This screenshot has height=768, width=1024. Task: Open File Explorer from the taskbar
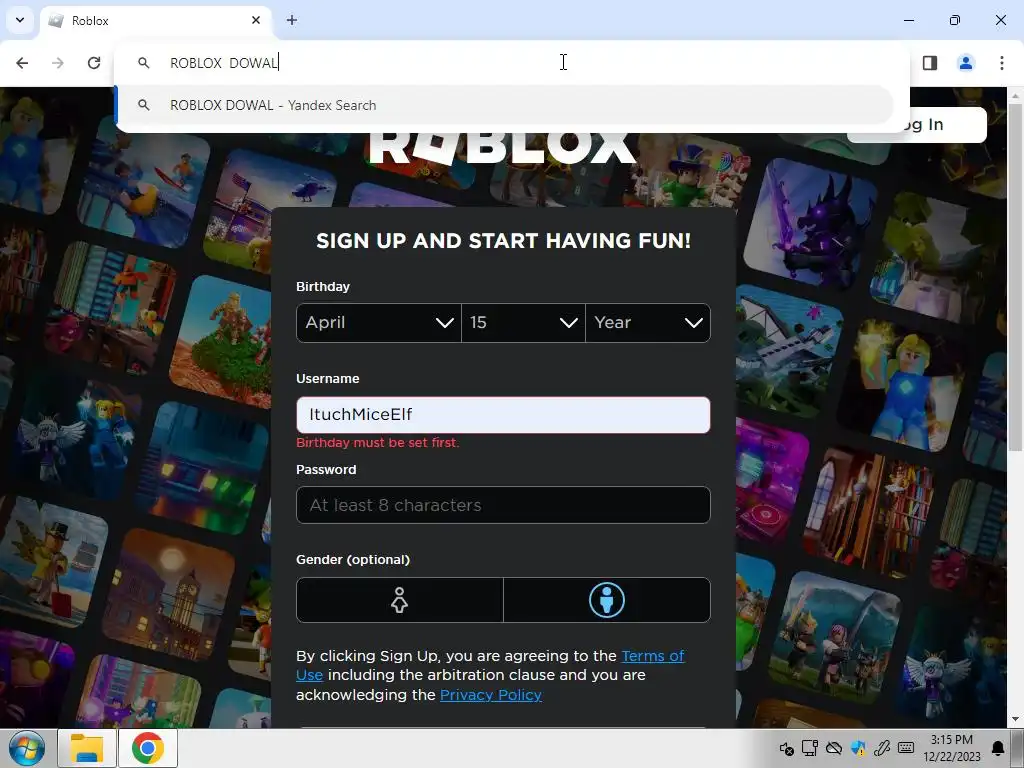[87, 748]
